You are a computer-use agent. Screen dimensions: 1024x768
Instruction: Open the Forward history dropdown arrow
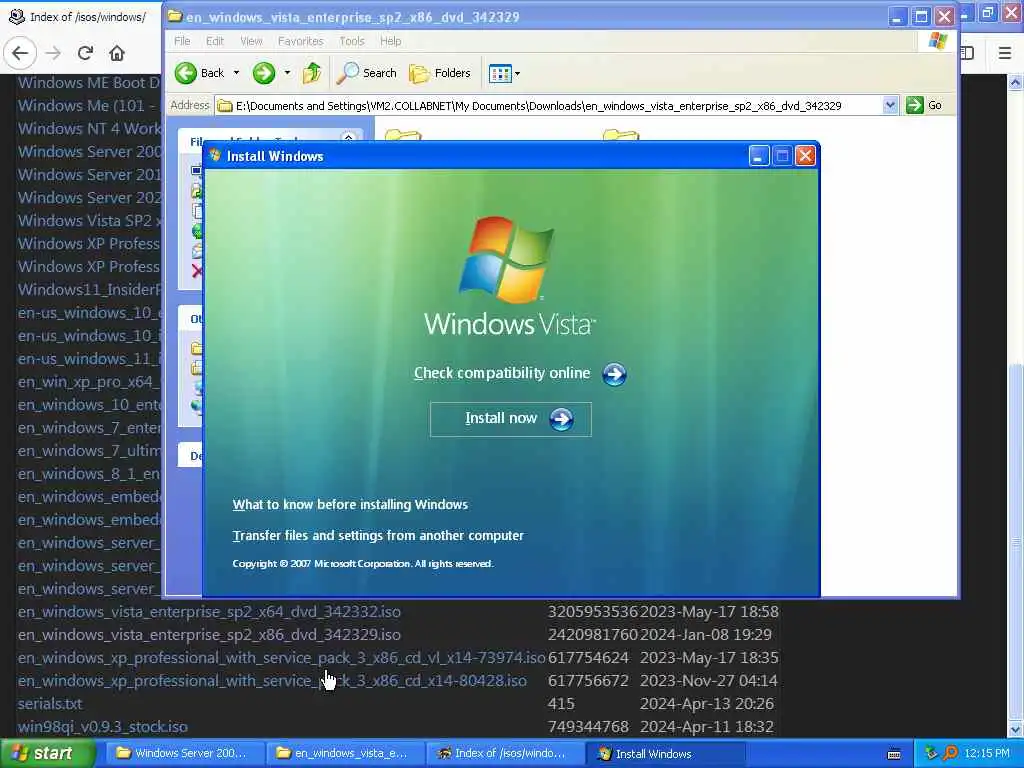click(287, 73)
